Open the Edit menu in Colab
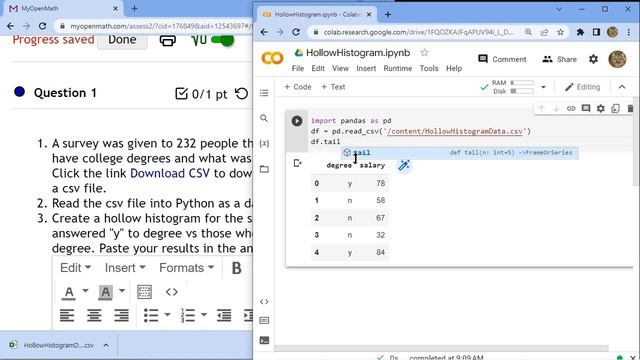This screenshot has height=360, width=640. pyautogui.click(x=318, y=69)
